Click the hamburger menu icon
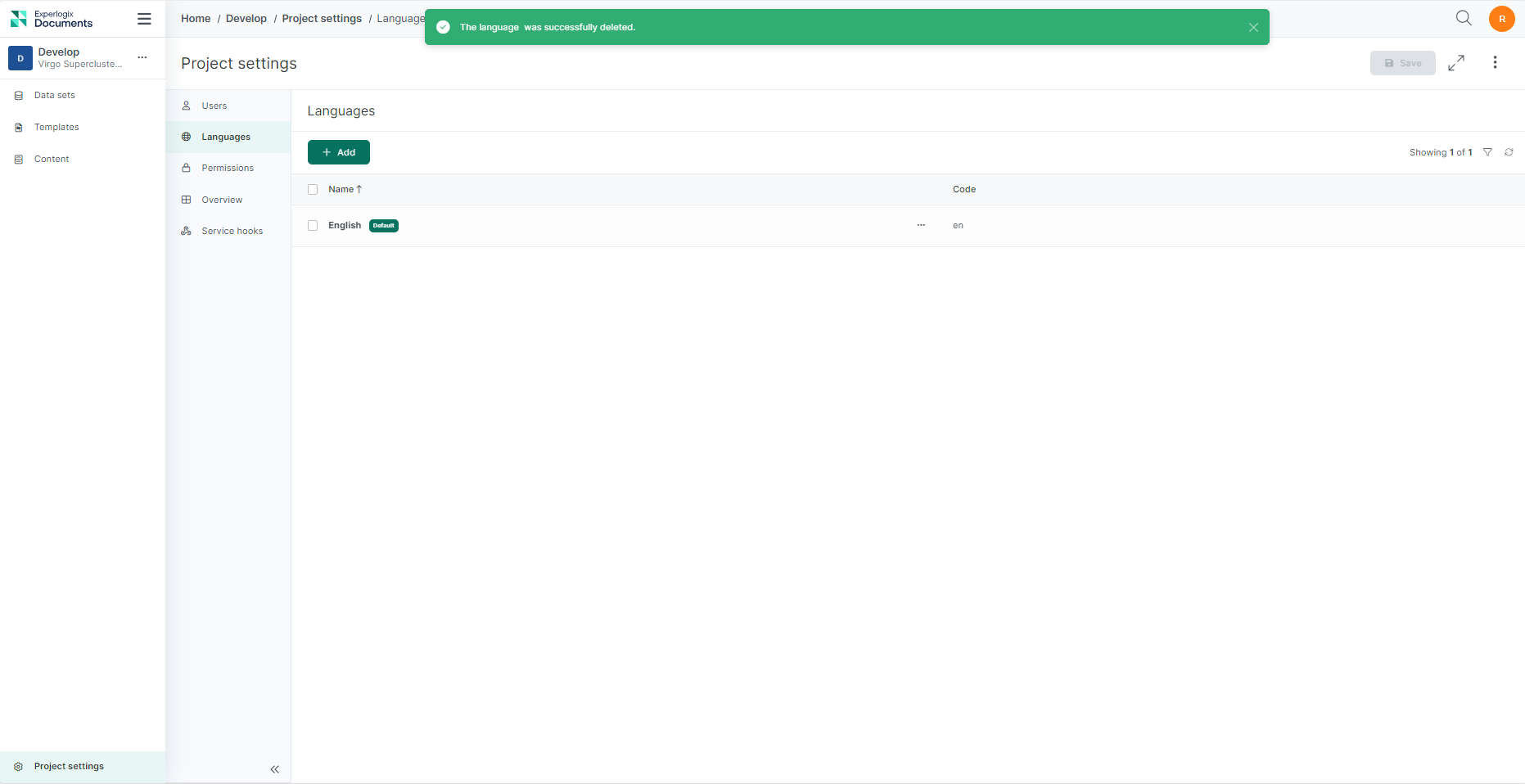Screen dimensions: 1525x784 144,19
